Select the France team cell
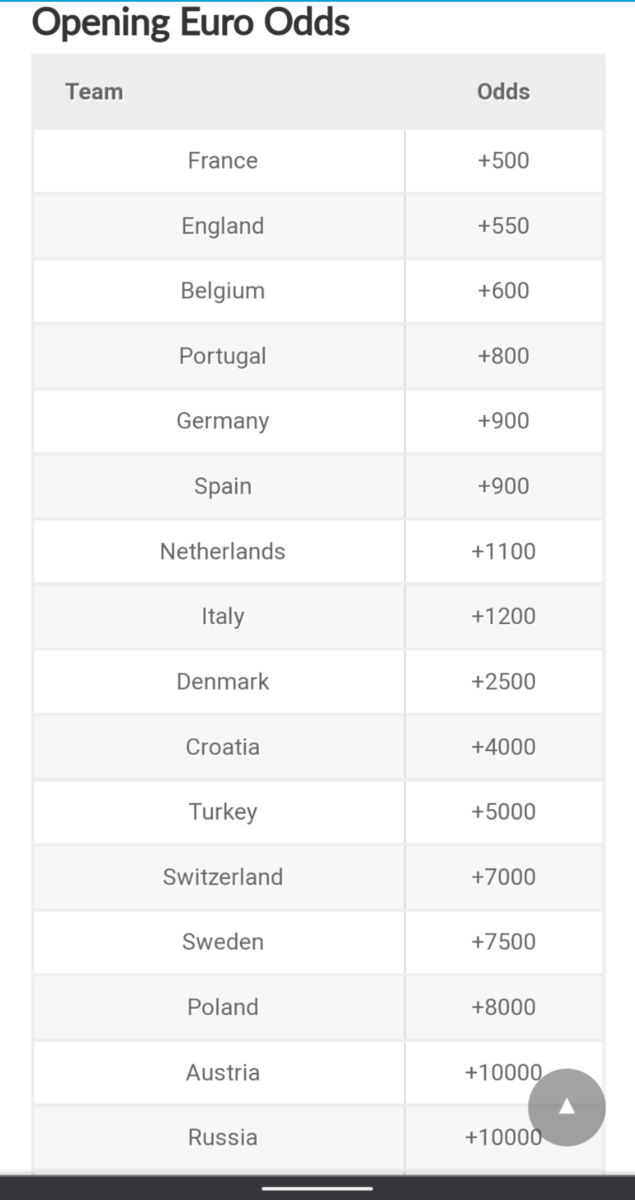 222,161
